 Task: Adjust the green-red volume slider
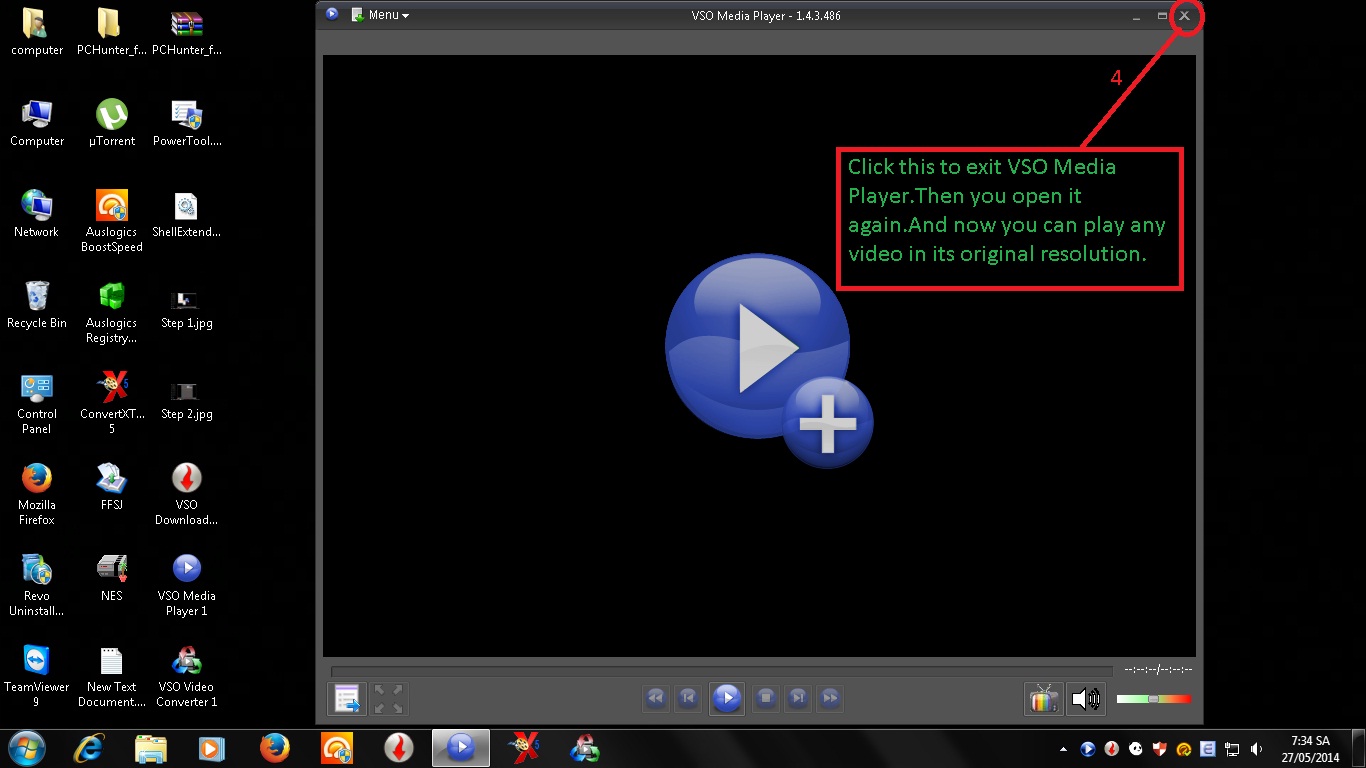[x=1154, y=699]
